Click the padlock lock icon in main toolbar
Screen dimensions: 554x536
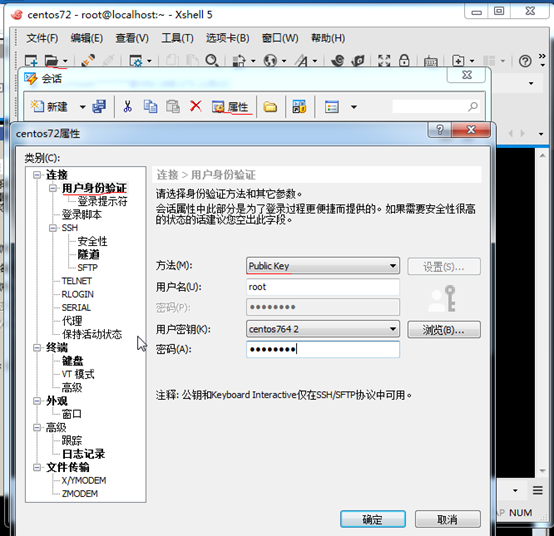click(404, 60)
